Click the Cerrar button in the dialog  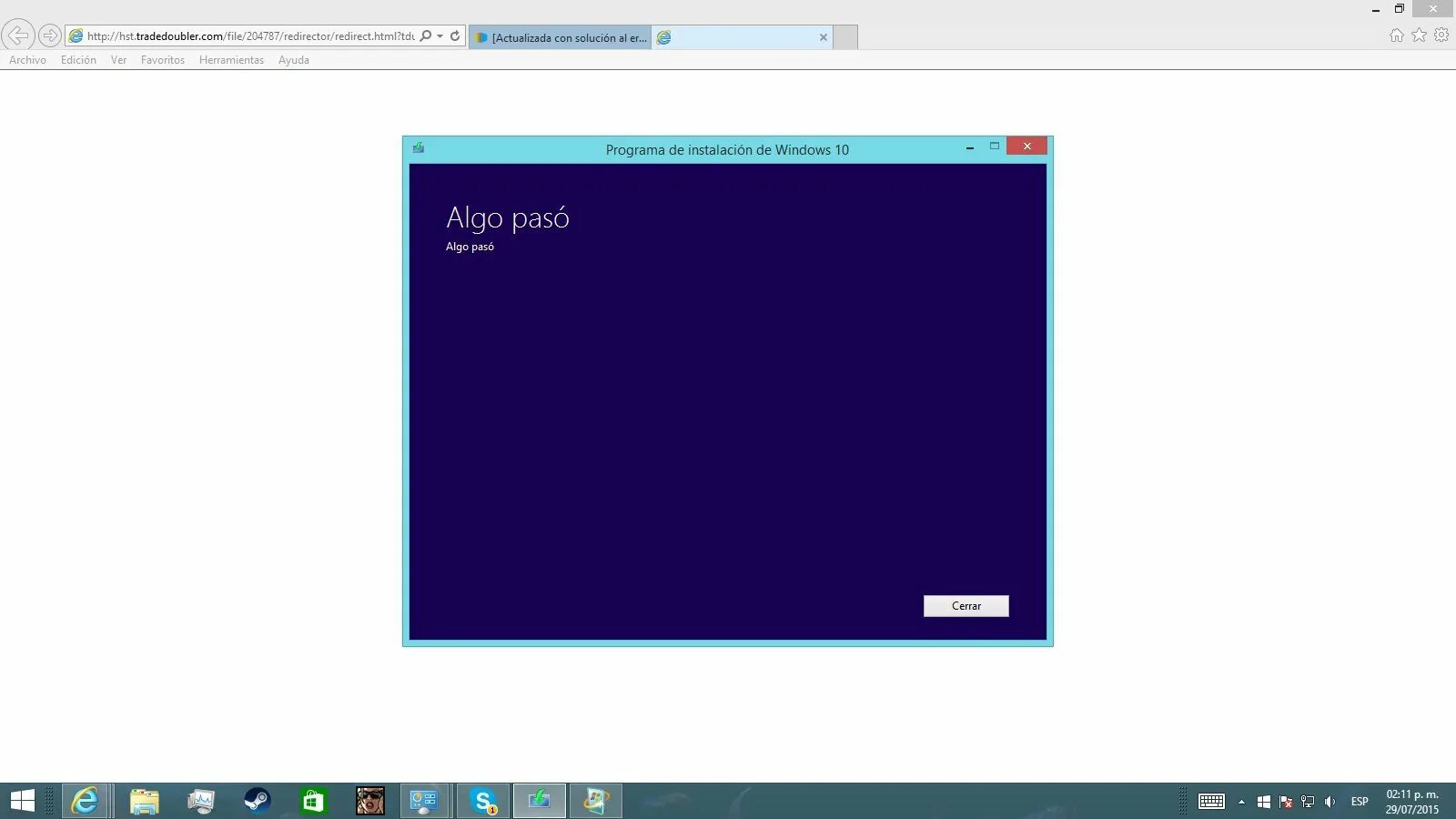(966, 606)
